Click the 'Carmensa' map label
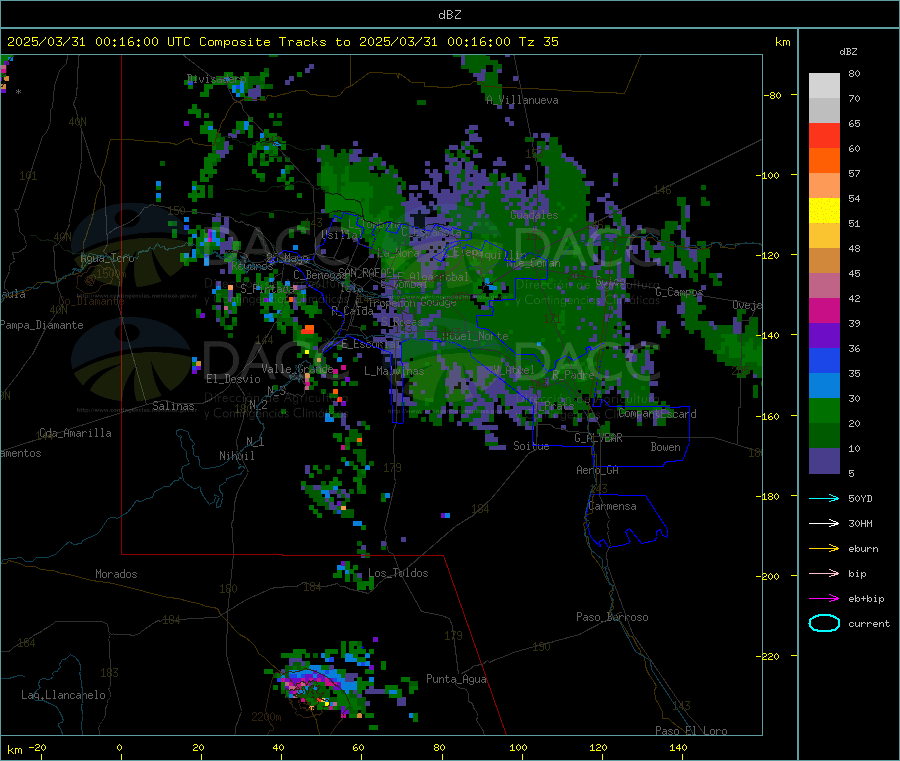This screenshot has height=761, width=900. click(x=612, y=506)
